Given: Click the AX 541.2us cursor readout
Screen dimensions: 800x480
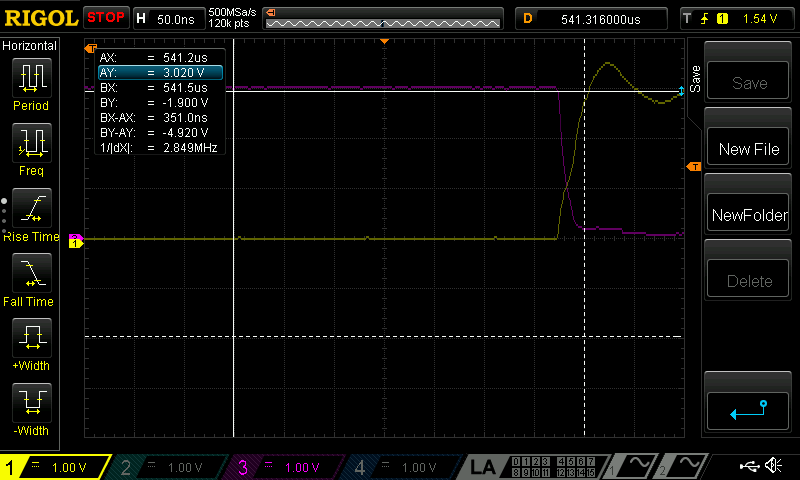Looking at the screenshot, I should coord(160,58).
